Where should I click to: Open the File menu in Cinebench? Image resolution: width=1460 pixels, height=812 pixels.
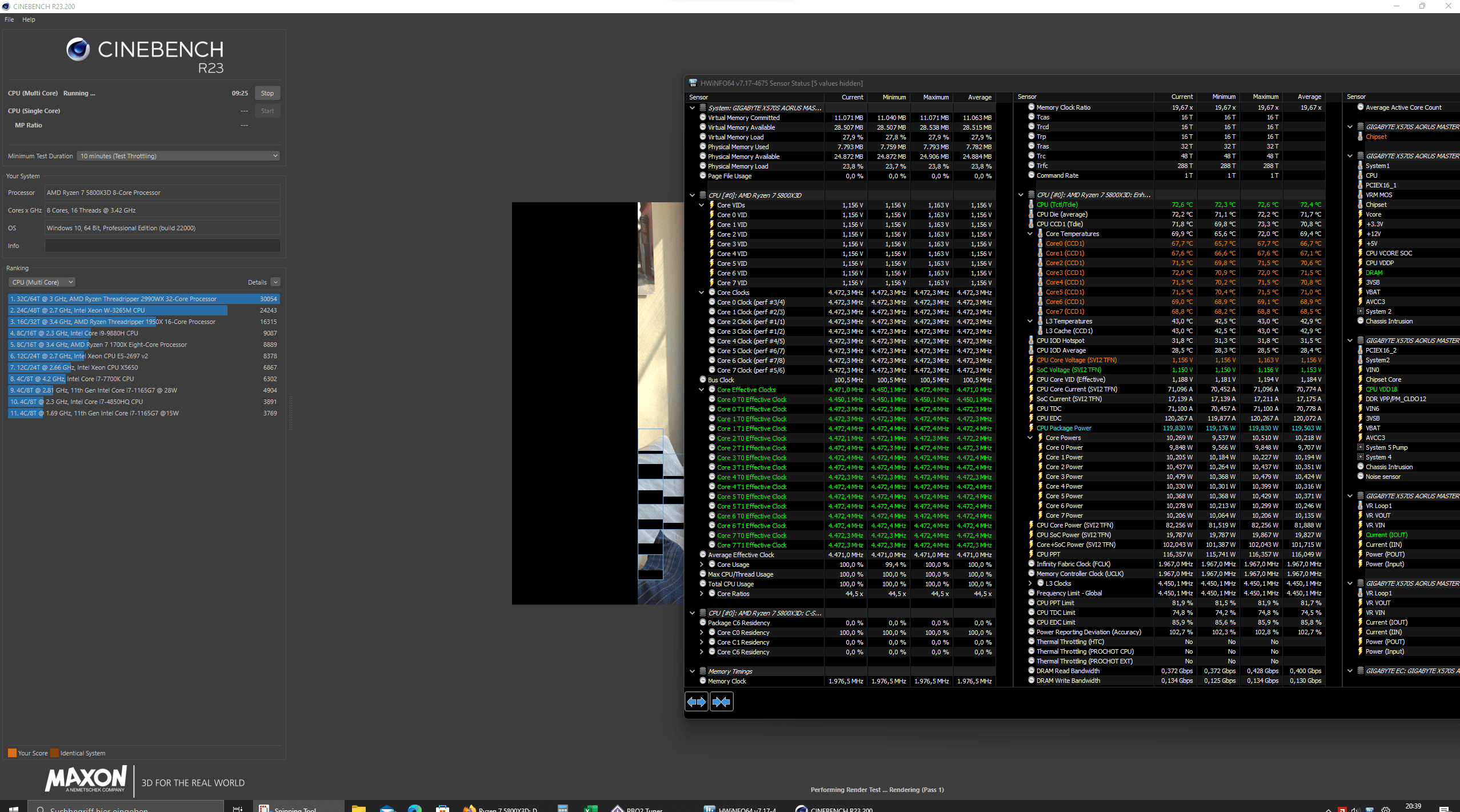click(x=9, y=19)
